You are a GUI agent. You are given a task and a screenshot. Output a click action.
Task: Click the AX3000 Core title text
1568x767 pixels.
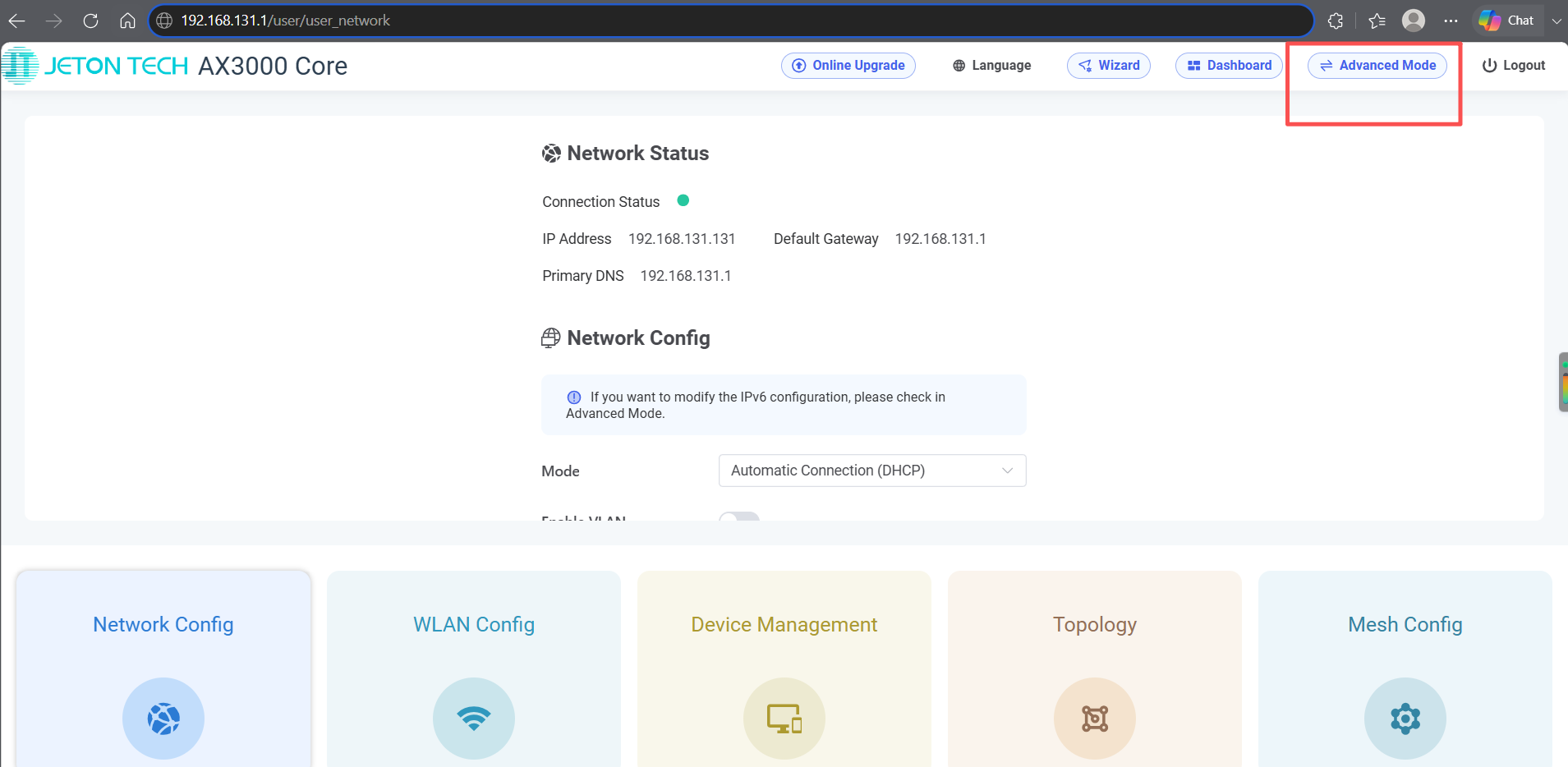[x=273, y=66]
